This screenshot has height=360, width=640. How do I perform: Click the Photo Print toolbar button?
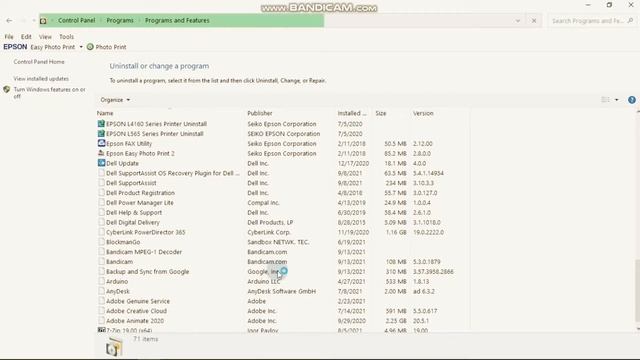pyautogui.click(x=107, y=47)
